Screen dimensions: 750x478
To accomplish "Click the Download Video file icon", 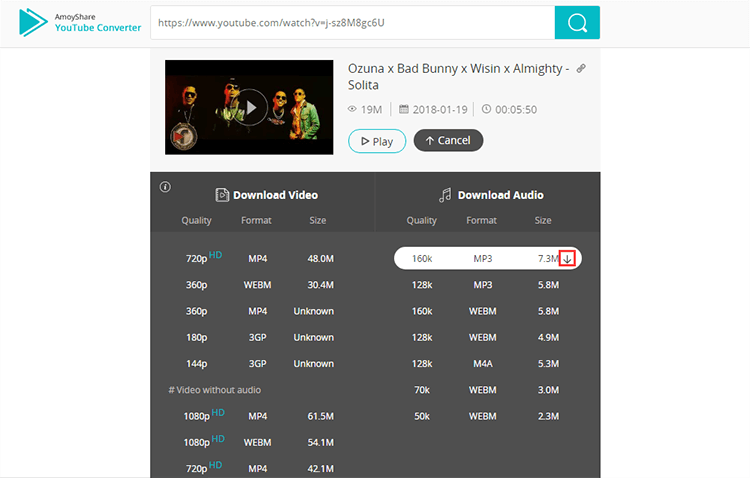I will point(222,195).
